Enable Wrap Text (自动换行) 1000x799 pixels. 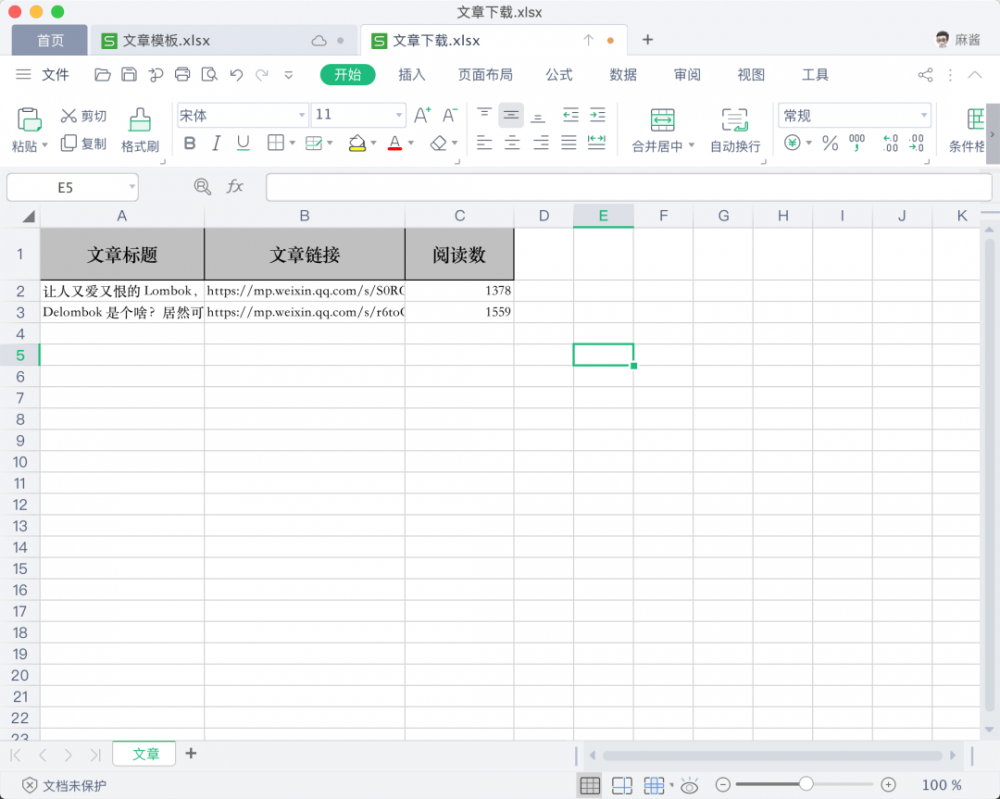coord(736,132)
